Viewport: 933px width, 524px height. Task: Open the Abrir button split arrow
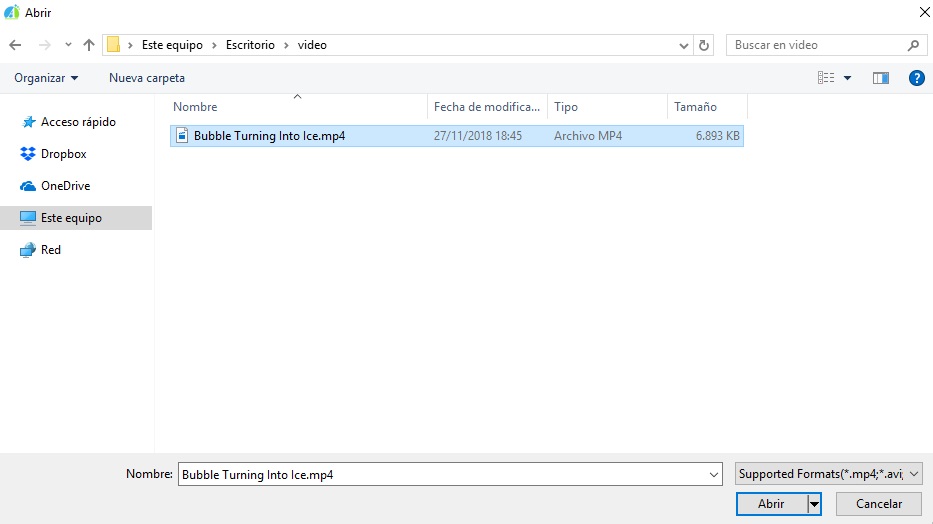814,504
